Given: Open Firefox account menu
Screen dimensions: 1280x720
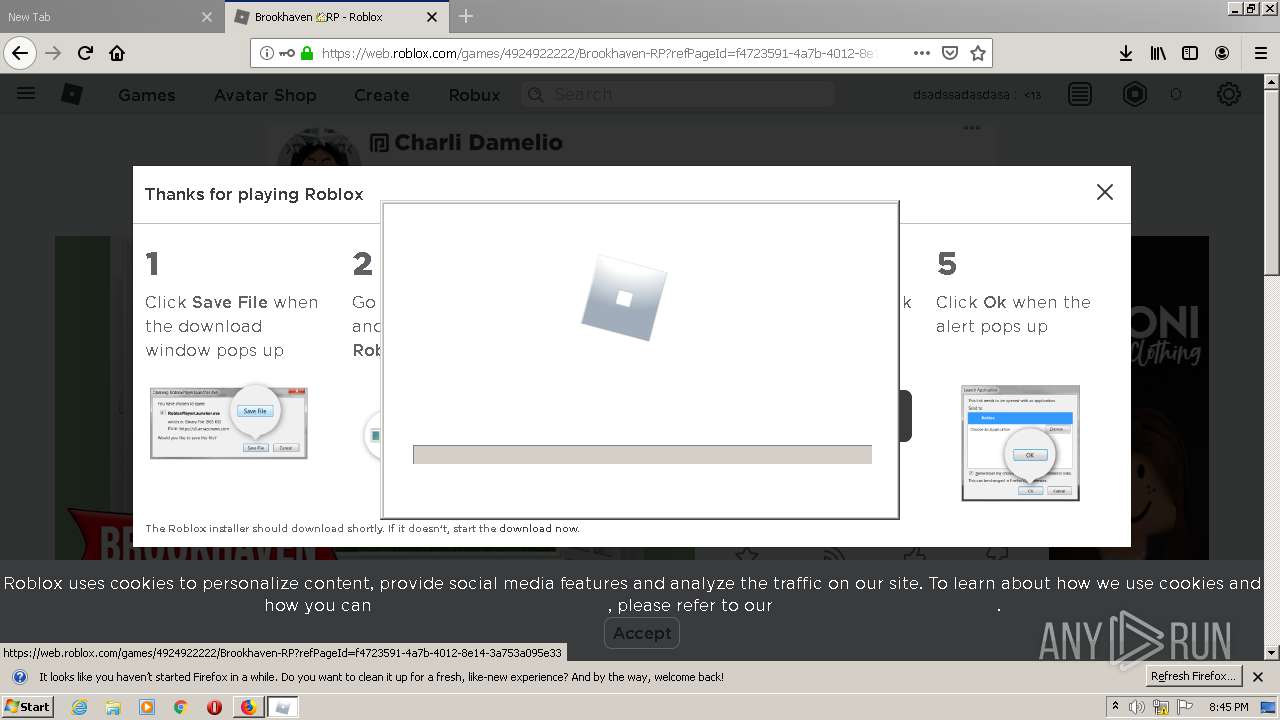Looking at the screenshot, I should [1222, 53].
